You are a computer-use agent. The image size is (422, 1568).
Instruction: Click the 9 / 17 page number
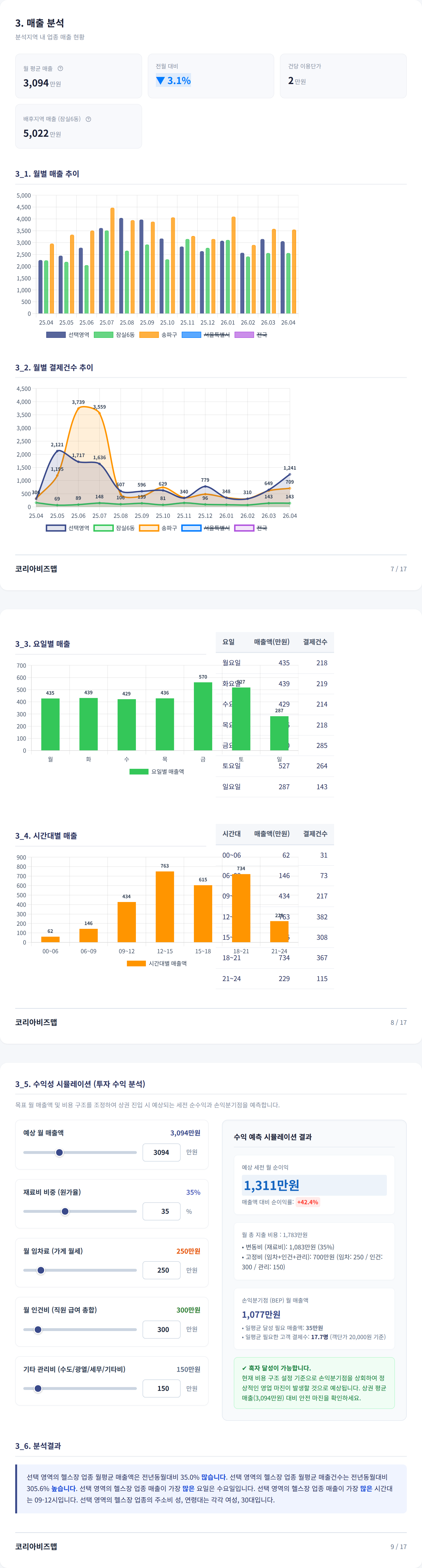[399, 1546]
